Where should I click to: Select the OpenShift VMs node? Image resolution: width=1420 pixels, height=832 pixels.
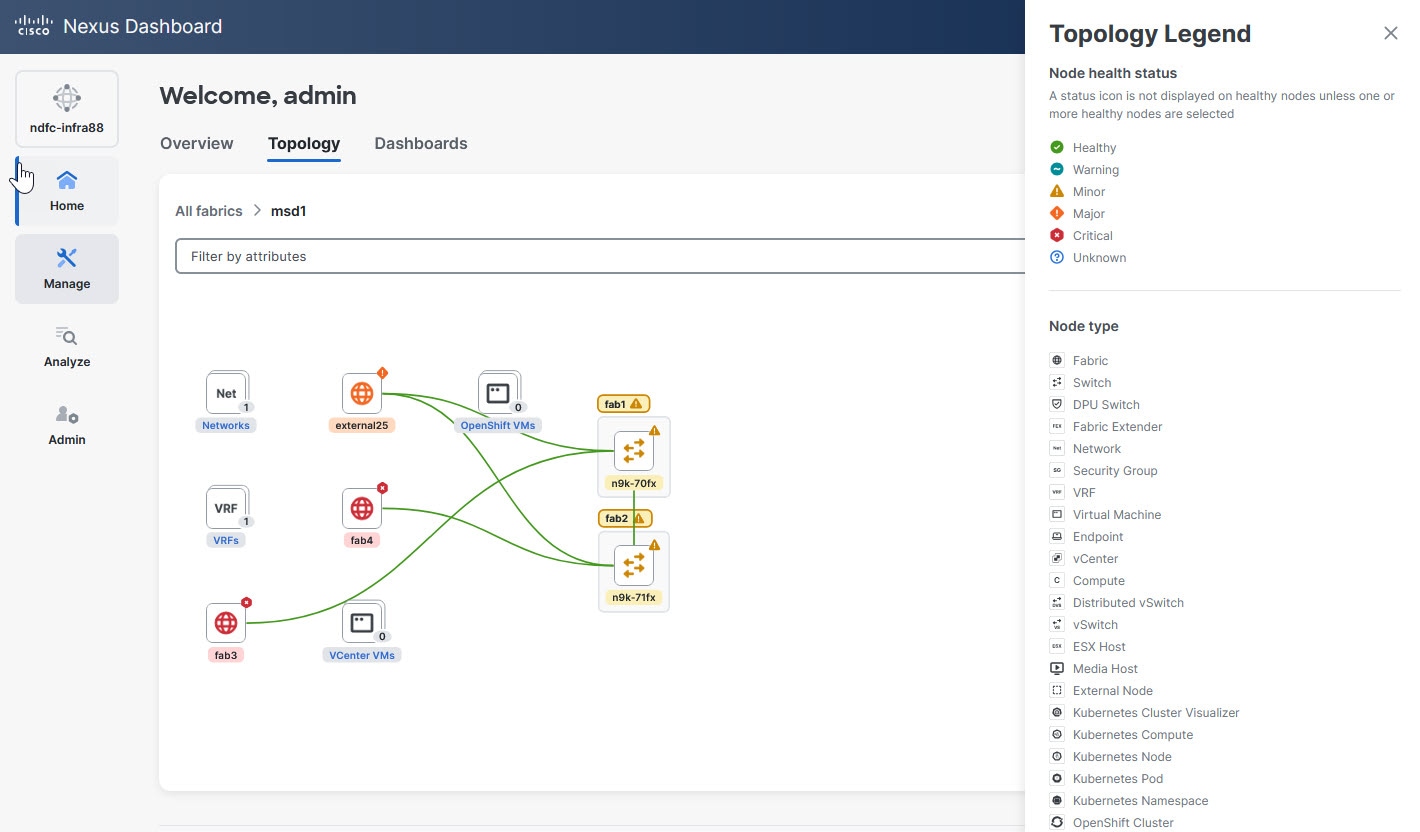(498, 394)
